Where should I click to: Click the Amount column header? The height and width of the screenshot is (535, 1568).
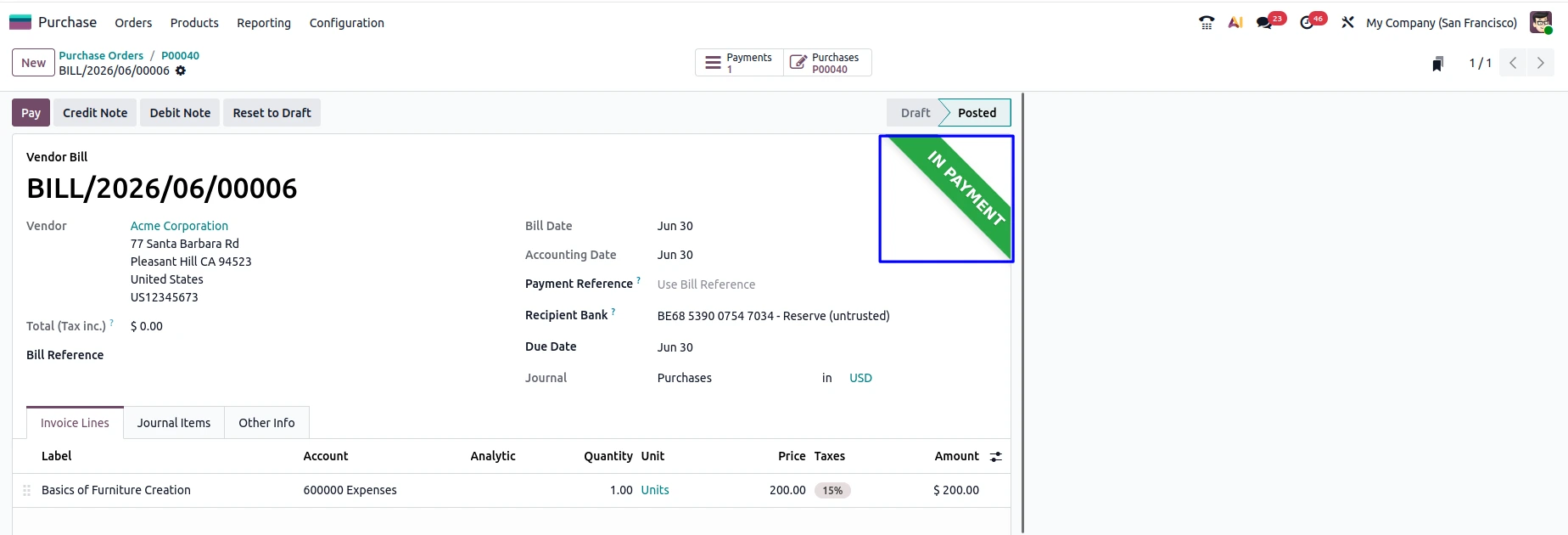(956, 456)
